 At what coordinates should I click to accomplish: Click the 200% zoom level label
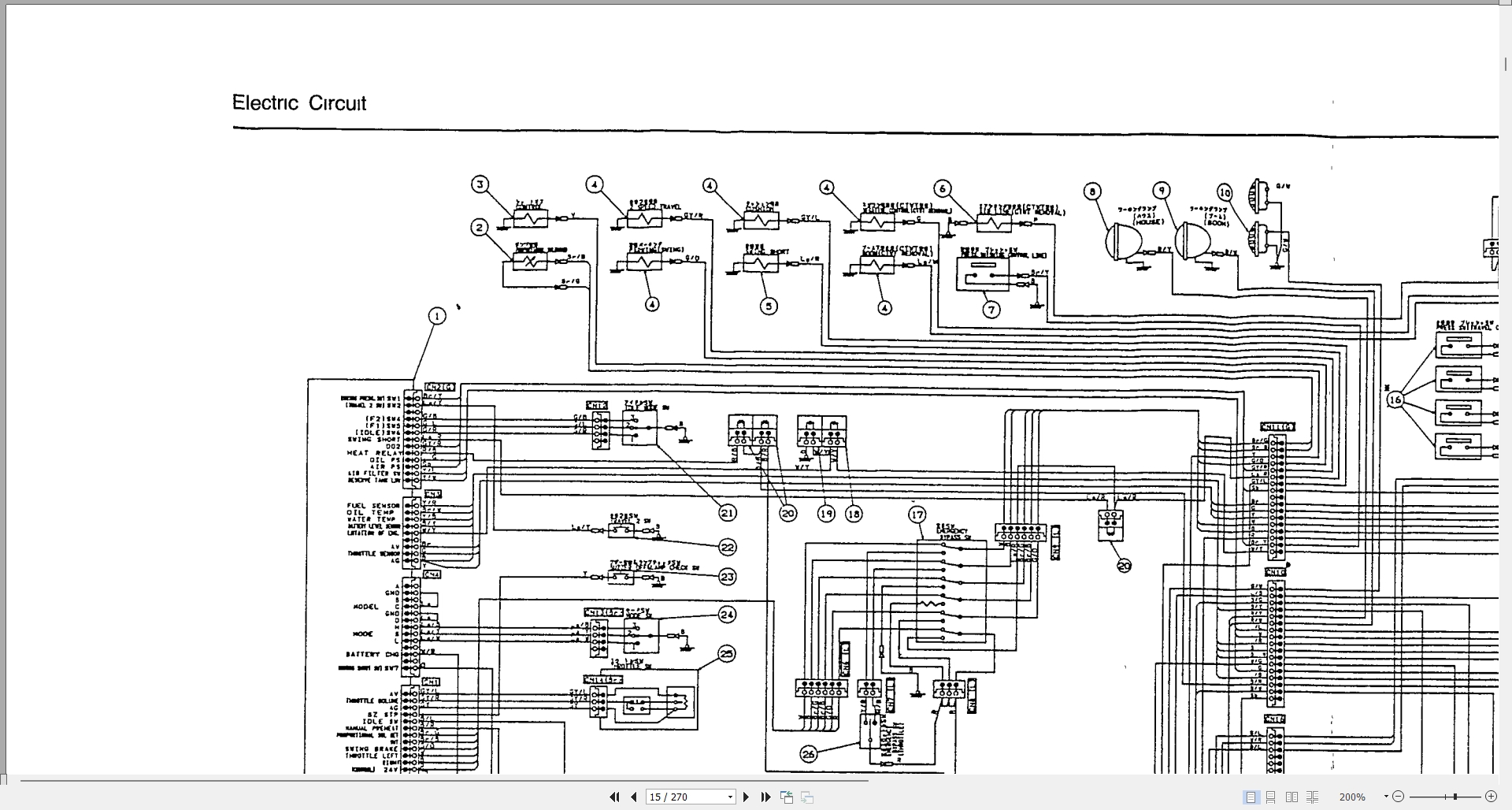click(1353, 797)
